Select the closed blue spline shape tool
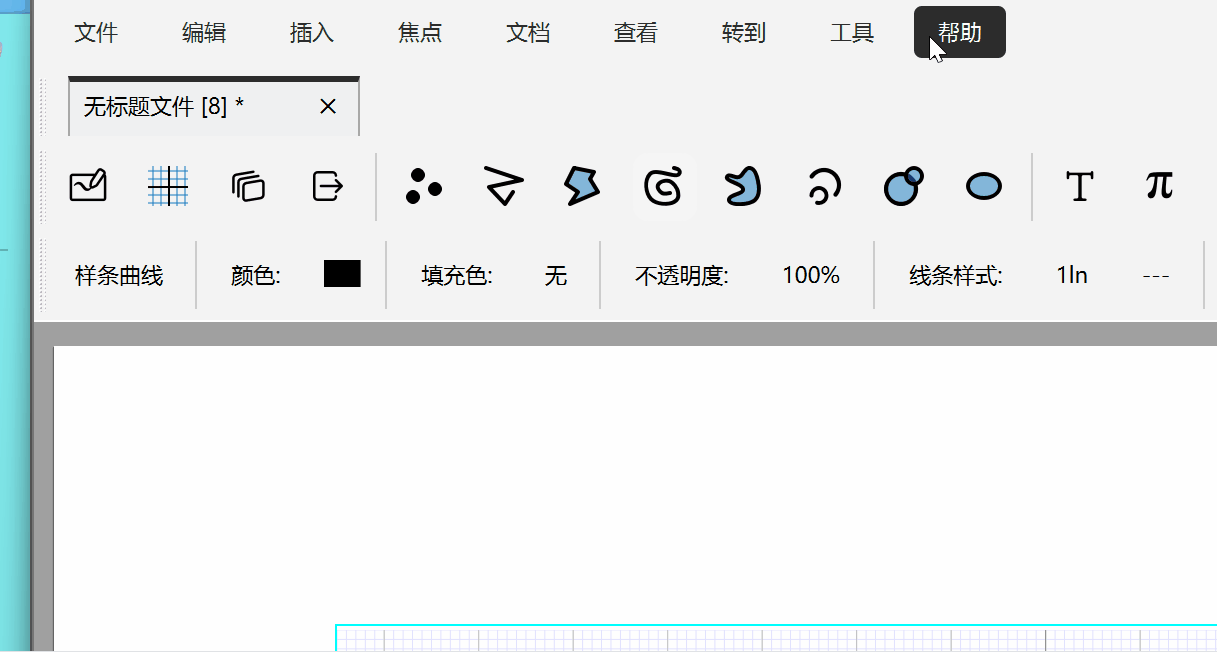The width and height of the screenshot is (1217, 652). click(x=743, y=186)
